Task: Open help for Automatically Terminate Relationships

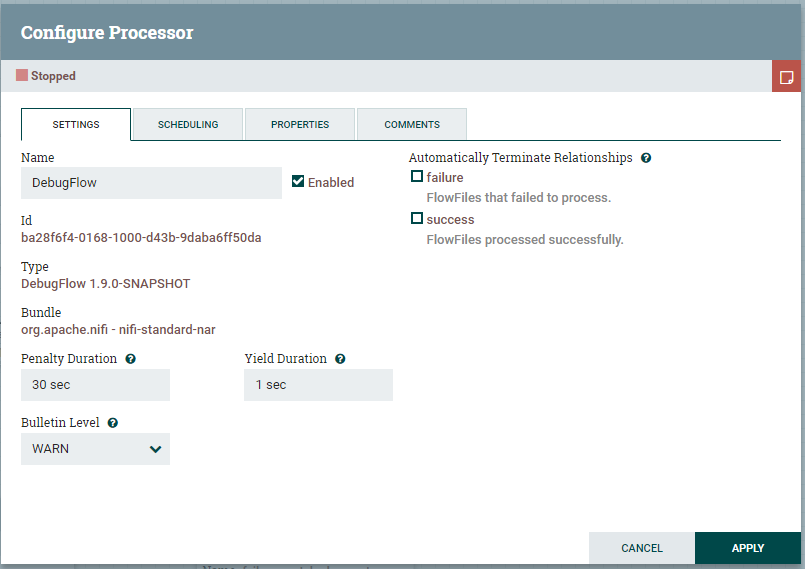Action: pyautogui.click(x=646, y=158)
